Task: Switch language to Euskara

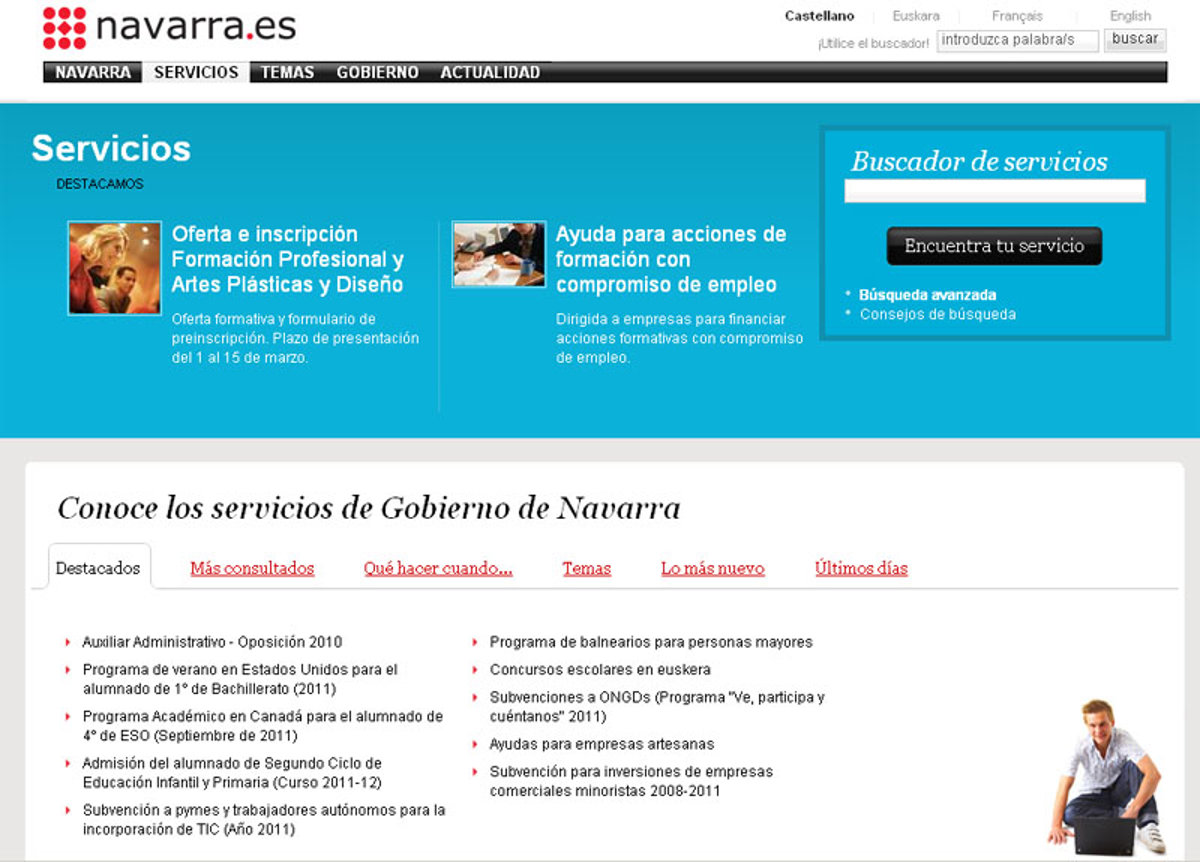Action: click(915, 16)
